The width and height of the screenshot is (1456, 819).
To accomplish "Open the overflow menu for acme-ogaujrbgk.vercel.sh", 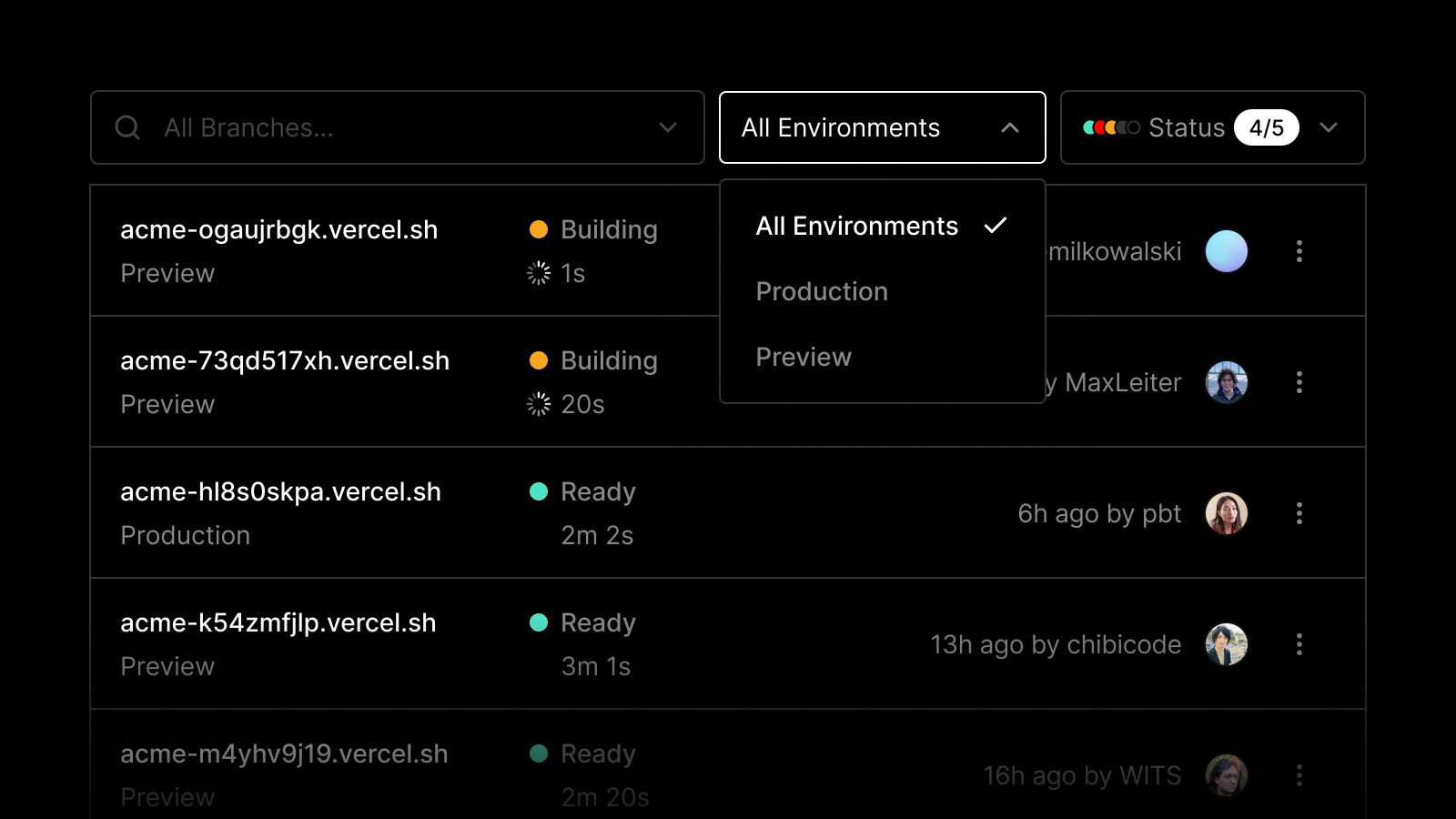I will pos(1299,251).
